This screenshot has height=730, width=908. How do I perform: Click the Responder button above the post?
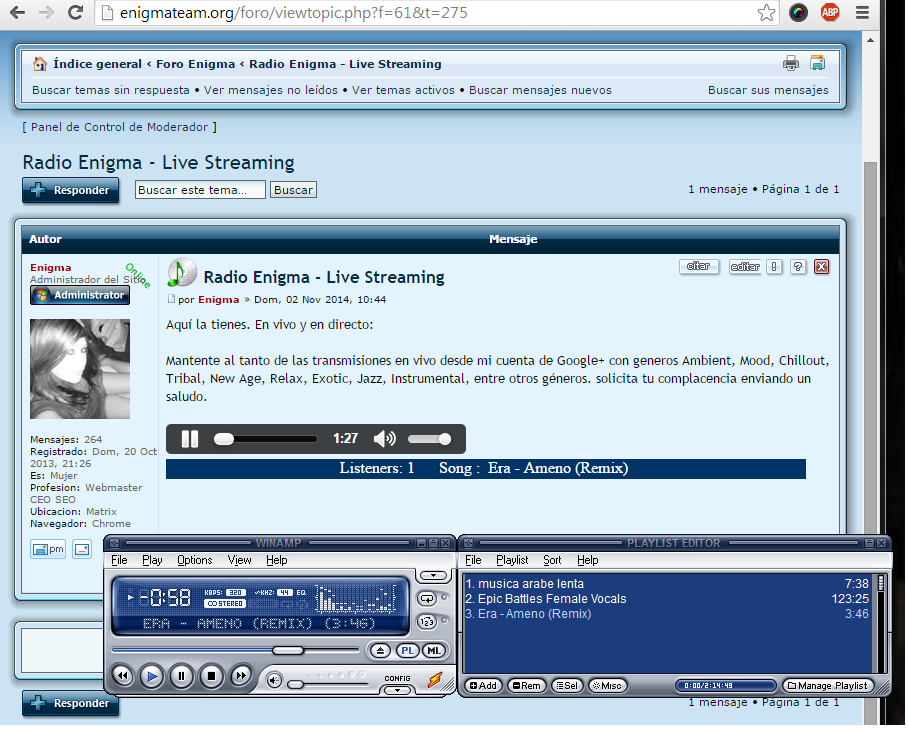click(x=71, y=190)
